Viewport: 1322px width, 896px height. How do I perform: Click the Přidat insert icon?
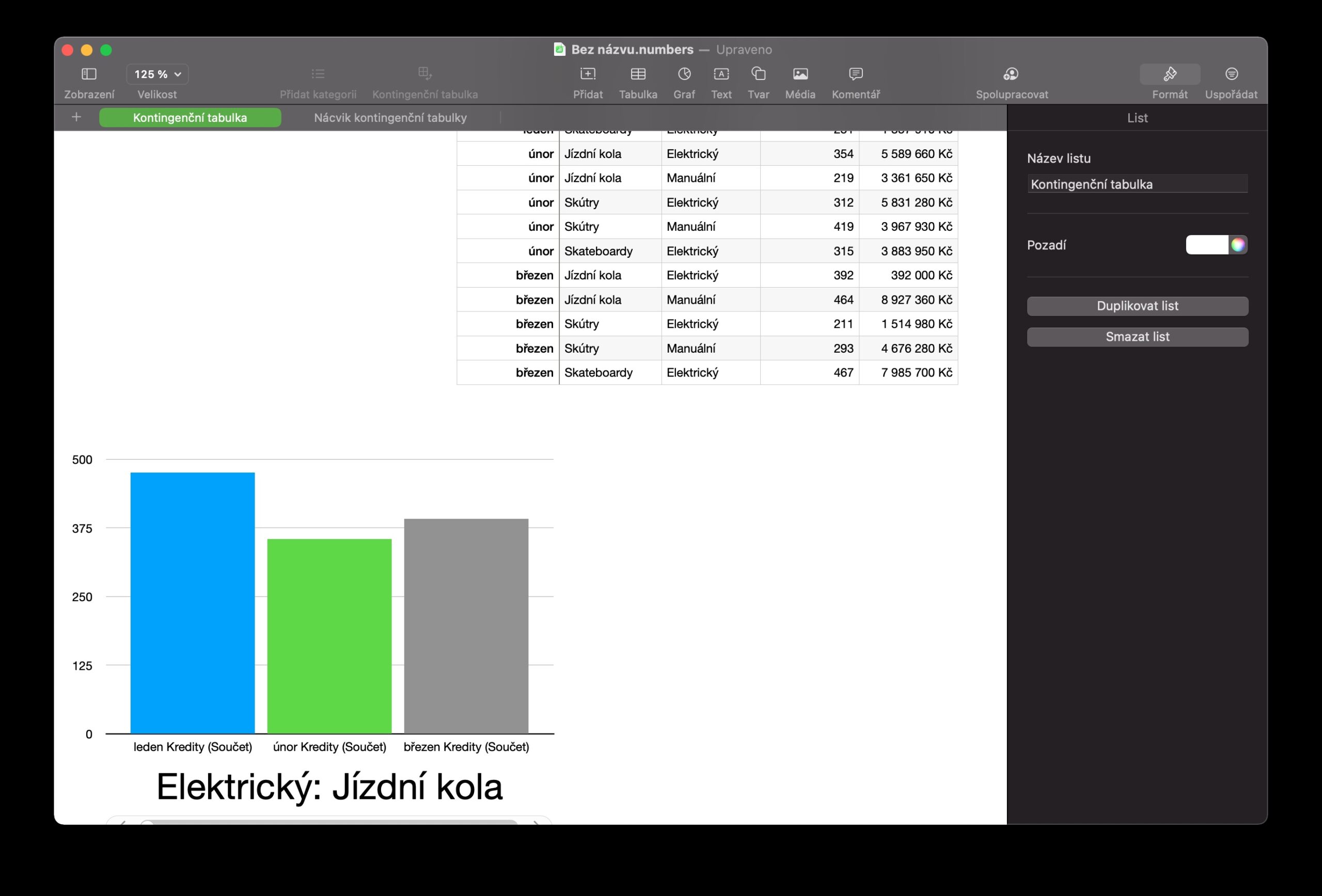pyautogui.click(x=588, y=74)
